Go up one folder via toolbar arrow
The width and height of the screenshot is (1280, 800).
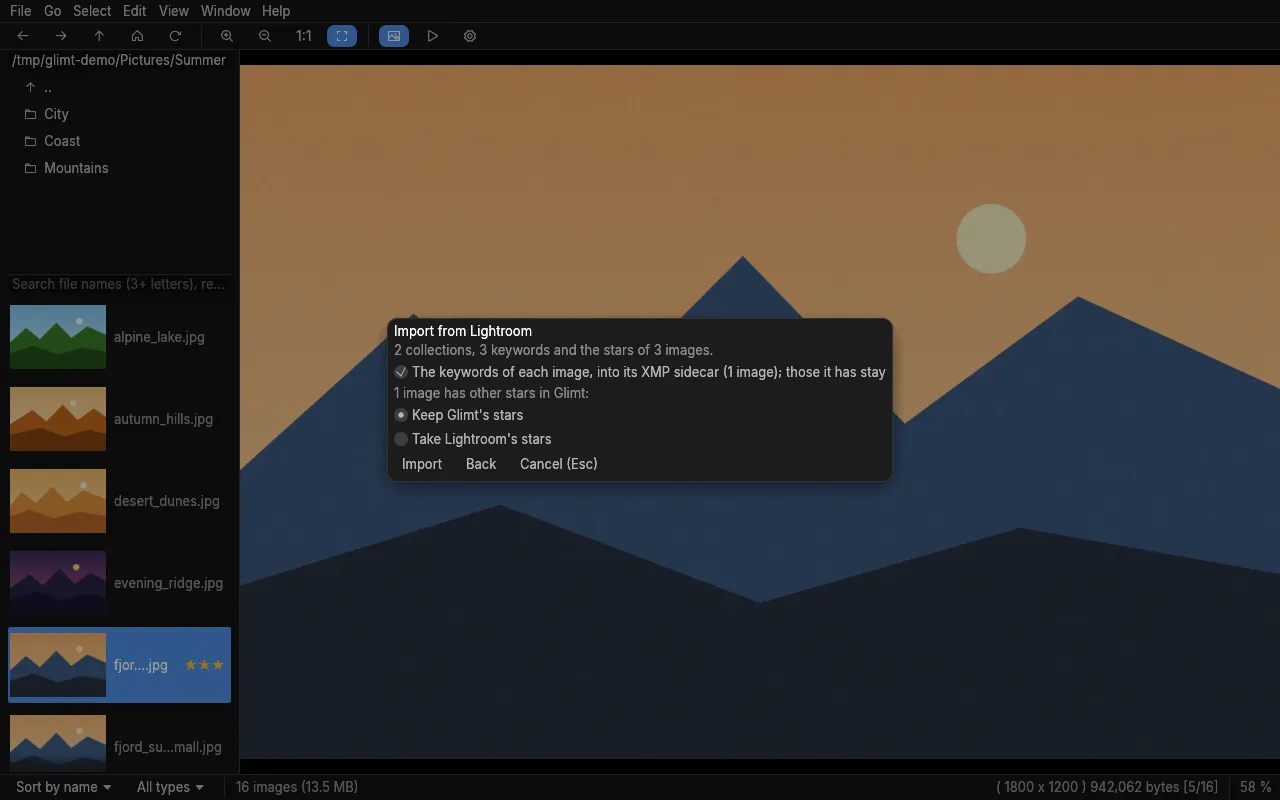click(99, 36)
